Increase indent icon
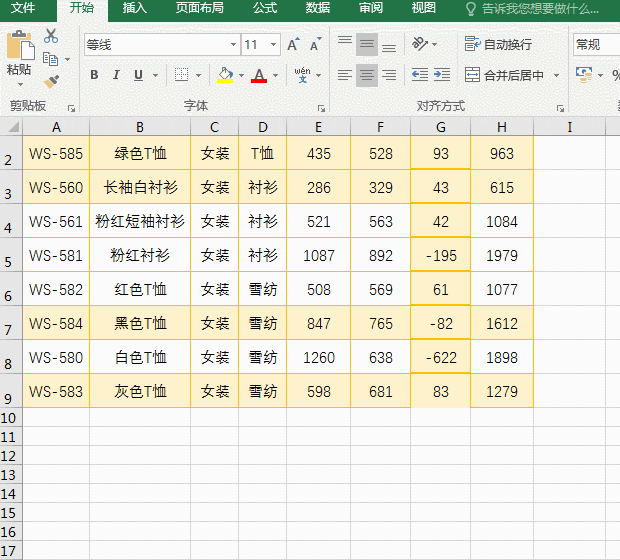 pyautogui.click(x=442, y=74)
